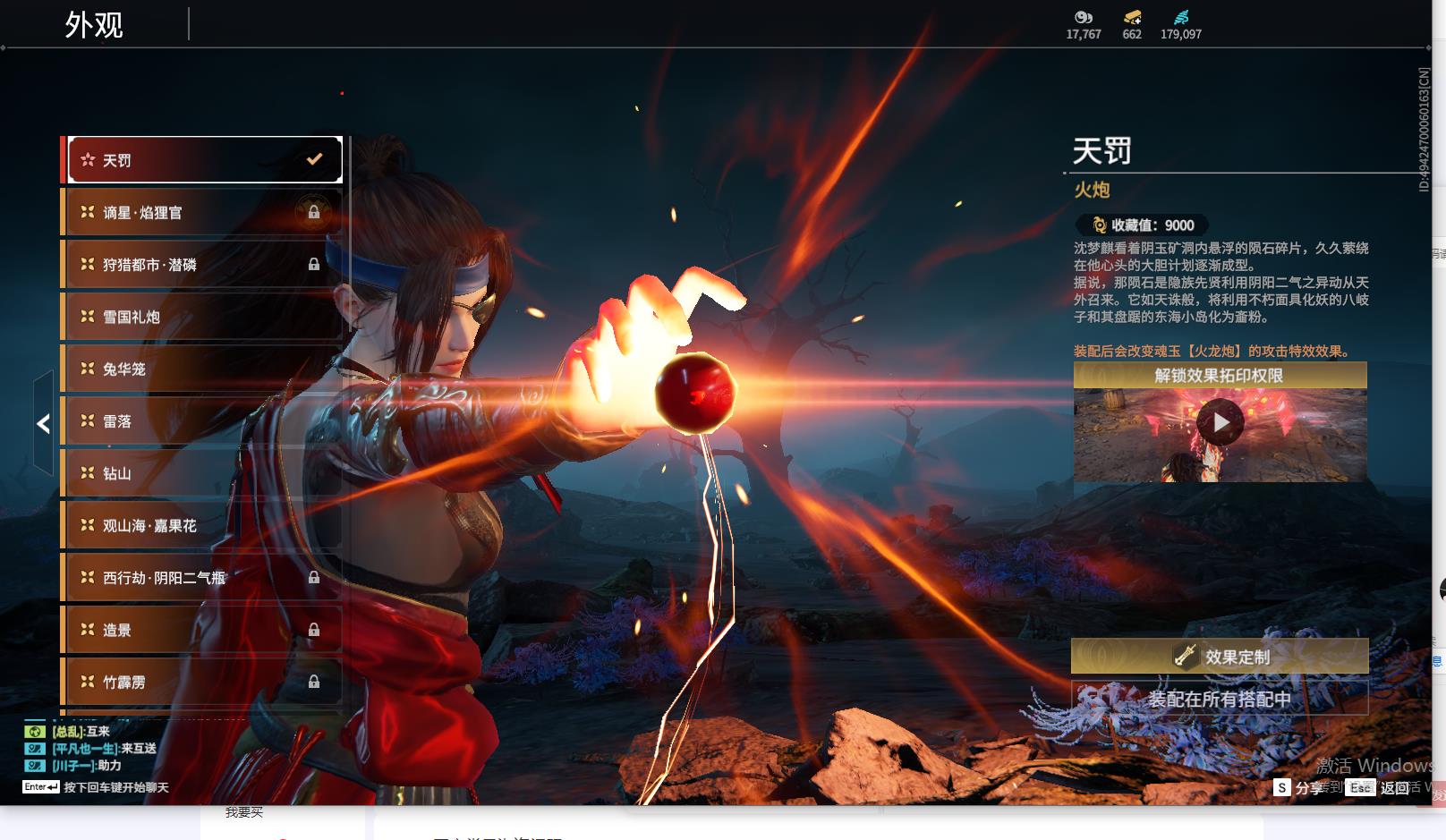This screenshot has height=840, width=1446.
Task: Click the 662 currency amount
Action: click(1132, 34)
